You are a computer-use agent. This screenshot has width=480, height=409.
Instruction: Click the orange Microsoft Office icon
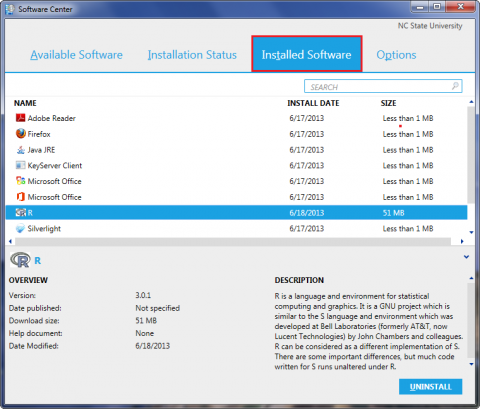coord(20,197)
